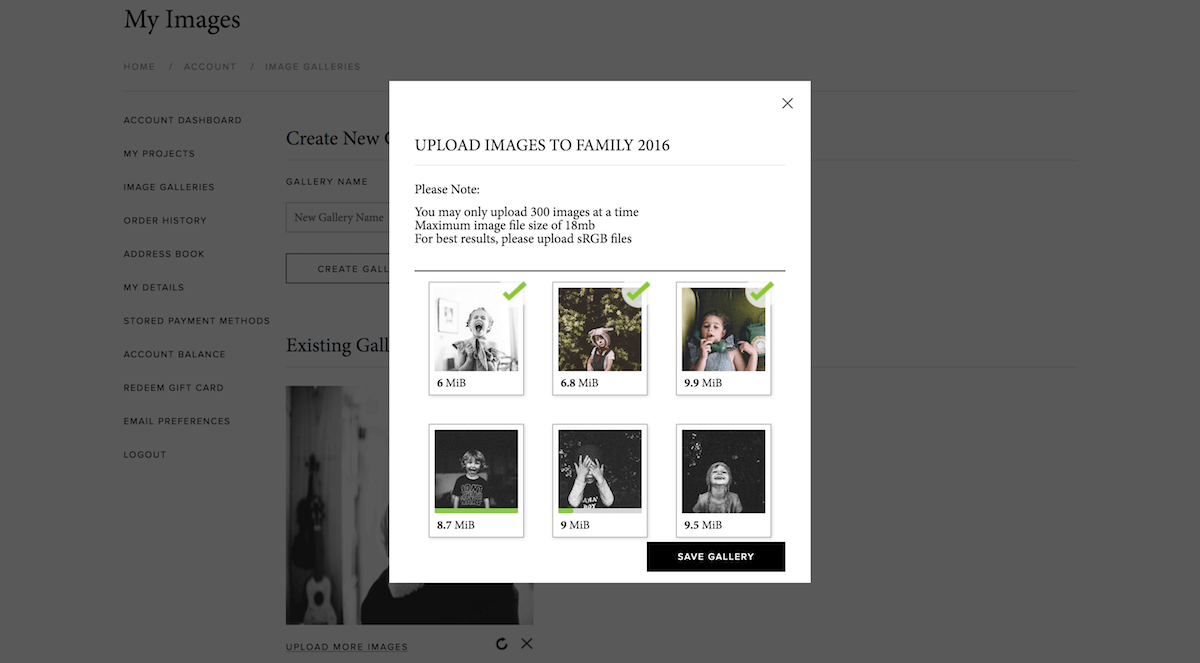The image size is (1200, 663).
Task: Open Stored Payment Methods
Action: pos(197,321)
